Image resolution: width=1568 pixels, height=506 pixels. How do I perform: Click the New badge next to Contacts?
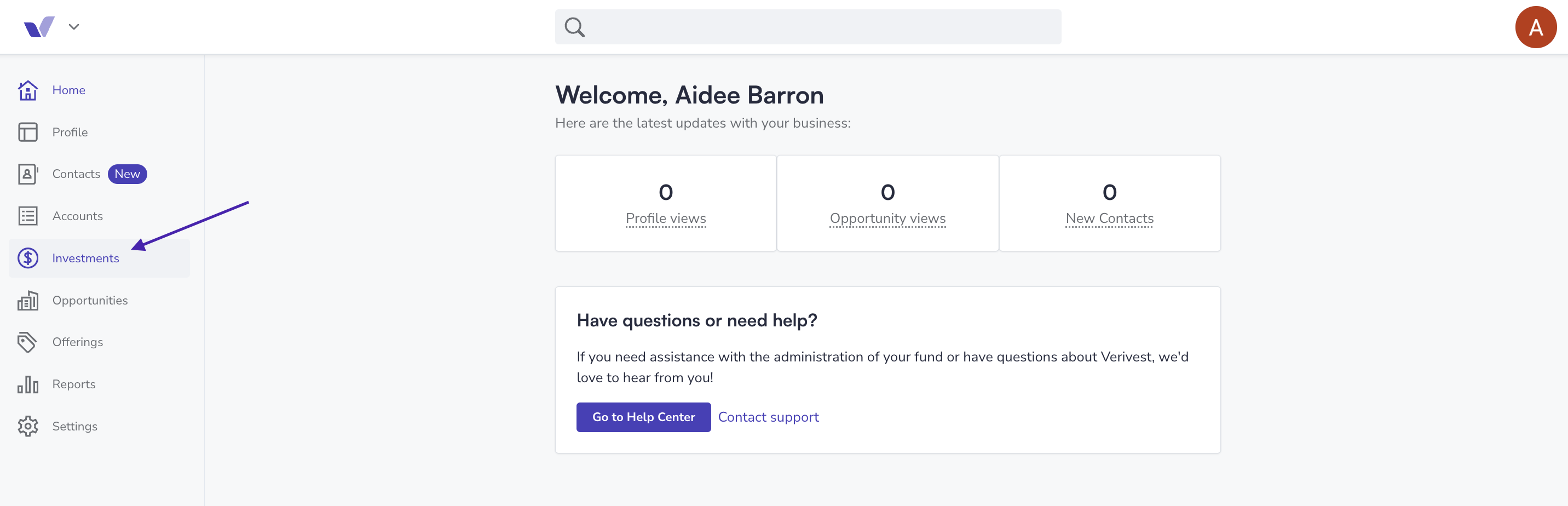[127, 174]
